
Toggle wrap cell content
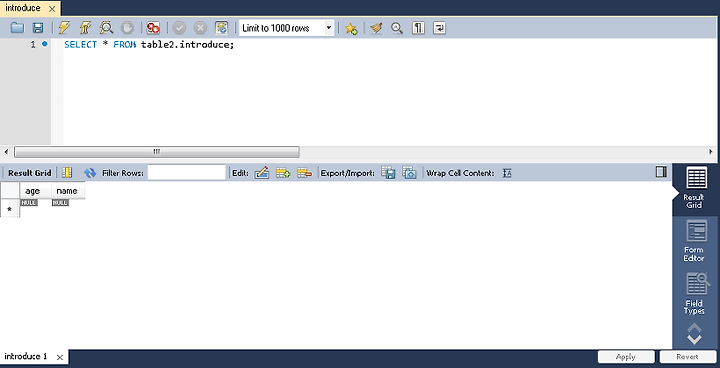507,173
